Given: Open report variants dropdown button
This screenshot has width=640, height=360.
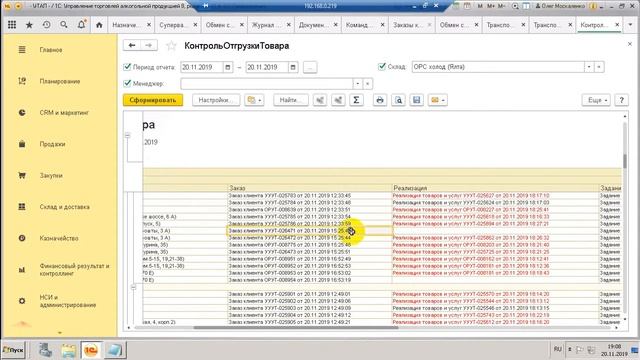Looking at the screenshot, I should (x=254, y=100).
